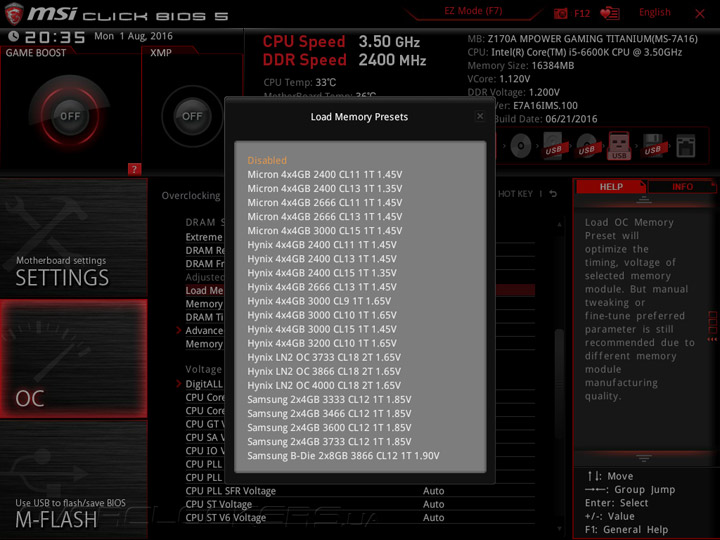720x540 pixels.
Task: Select Hynix 4x4GB 3200 CL10 1T 1.65V
Action: [x=322, y=343]
